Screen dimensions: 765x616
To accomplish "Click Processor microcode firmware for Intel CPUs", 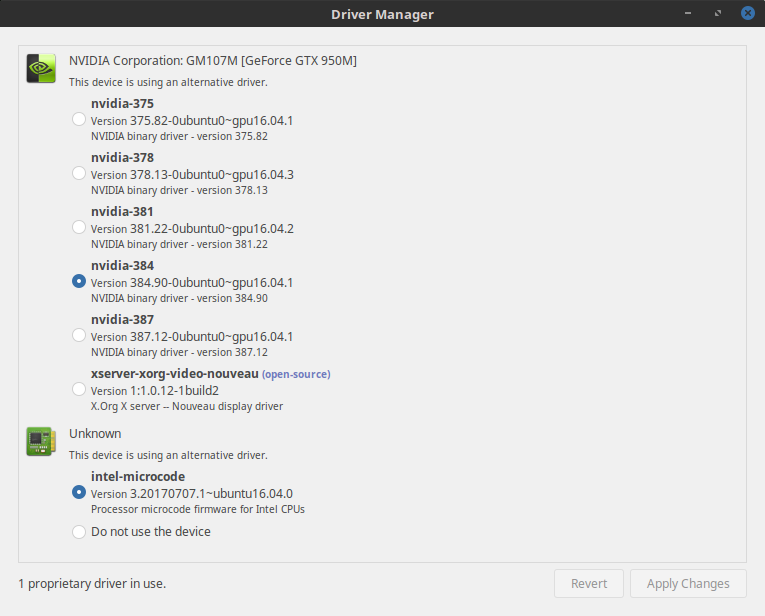I will pos(198,510).
